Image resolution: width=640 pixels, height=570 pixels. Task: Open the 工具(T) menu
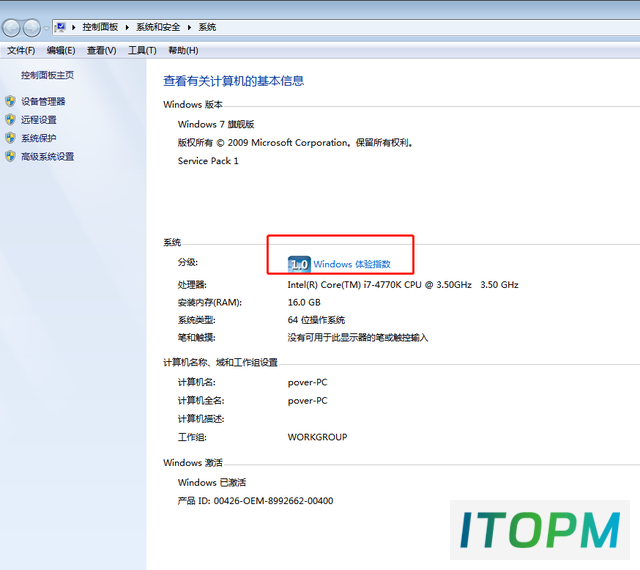[142, 50]
